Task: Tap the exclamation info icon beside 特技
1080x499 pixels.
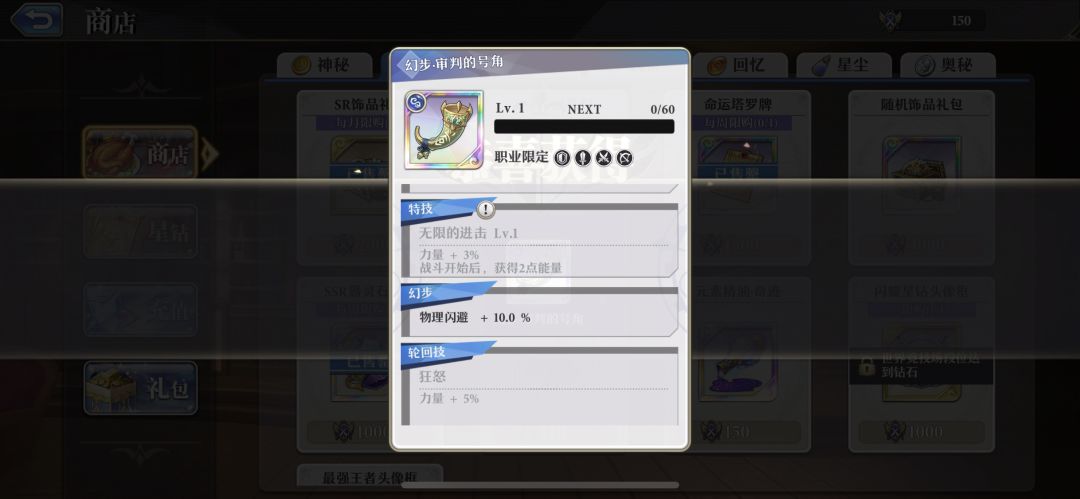Action: click(486, 210)
